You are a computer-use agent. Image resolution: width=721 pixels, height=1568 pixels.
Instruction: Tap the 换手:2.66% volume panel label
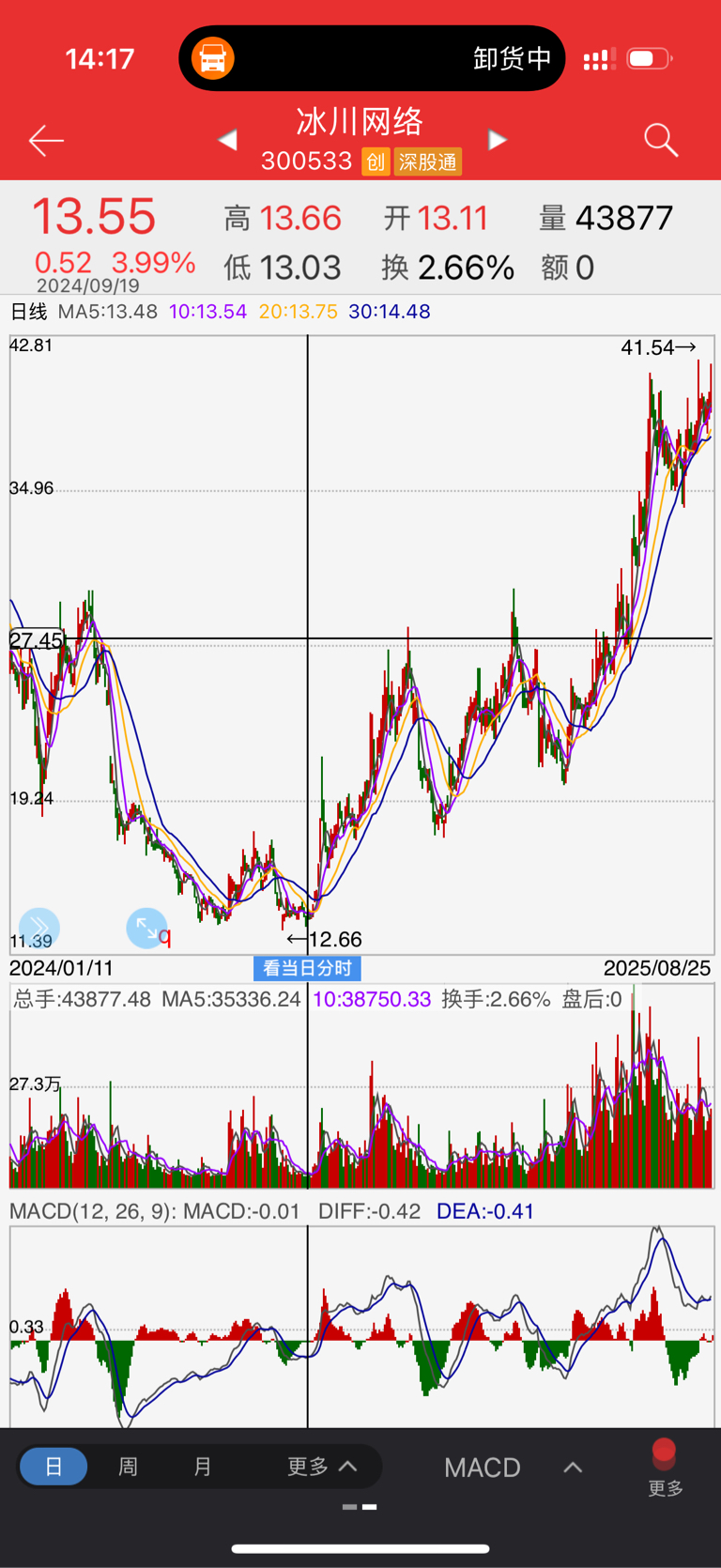496,999
